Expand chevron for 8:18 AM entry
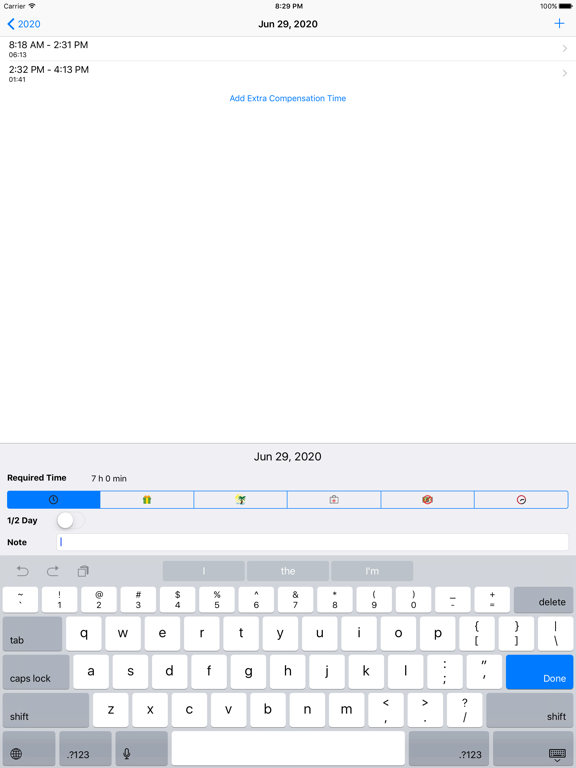Screen dimensions: 576x768 [565, 48]
